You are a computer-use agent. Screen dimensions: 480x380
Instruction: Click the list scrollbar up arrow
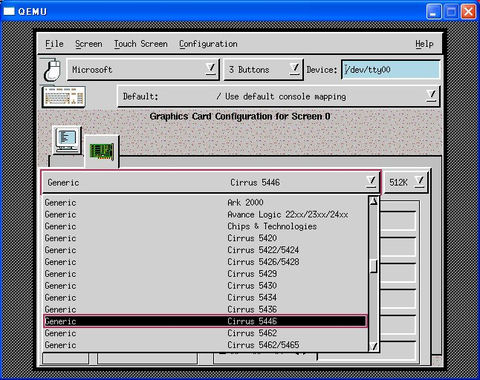[x=374, y=201]
